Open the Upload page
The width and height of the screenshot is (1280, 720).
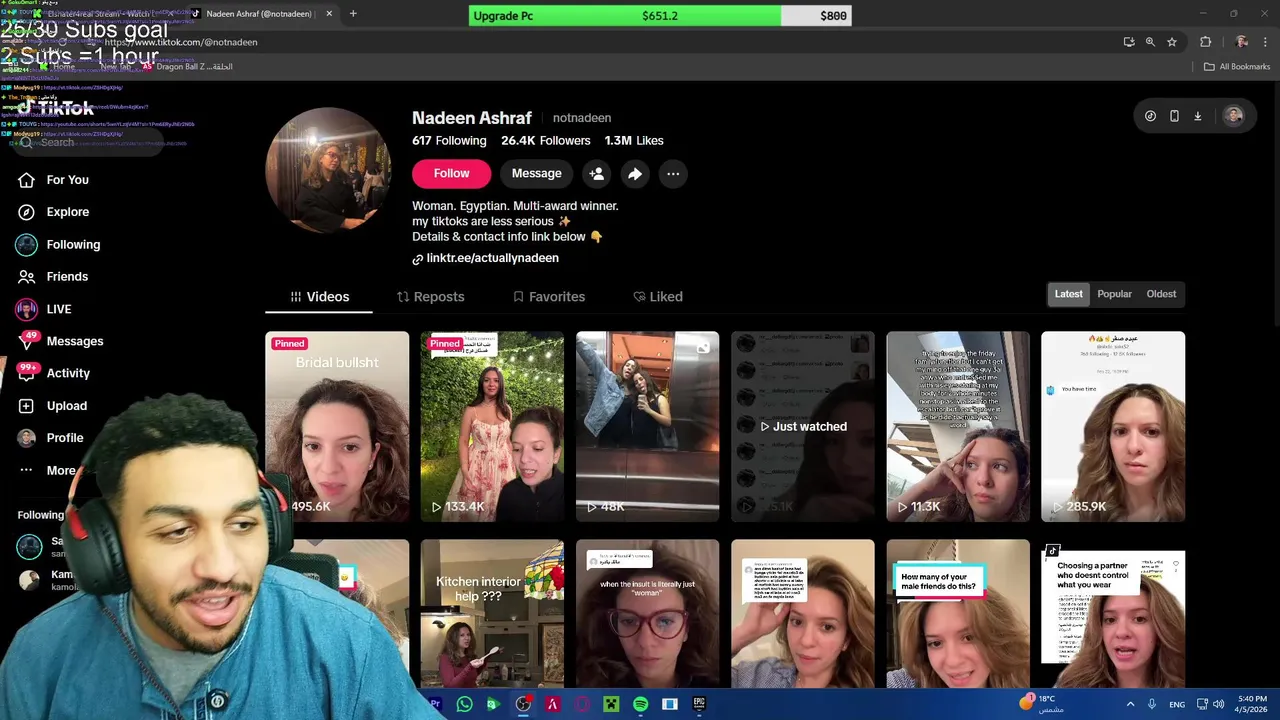tap(52, 406)
